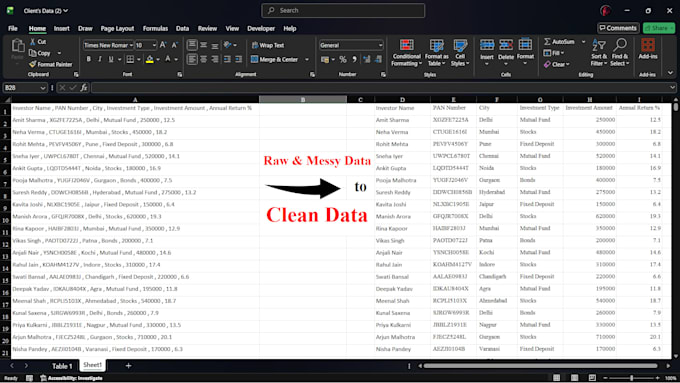Screen dimensions: 680x383
Task: Open Find & Select menu
Action: point(619,52)
